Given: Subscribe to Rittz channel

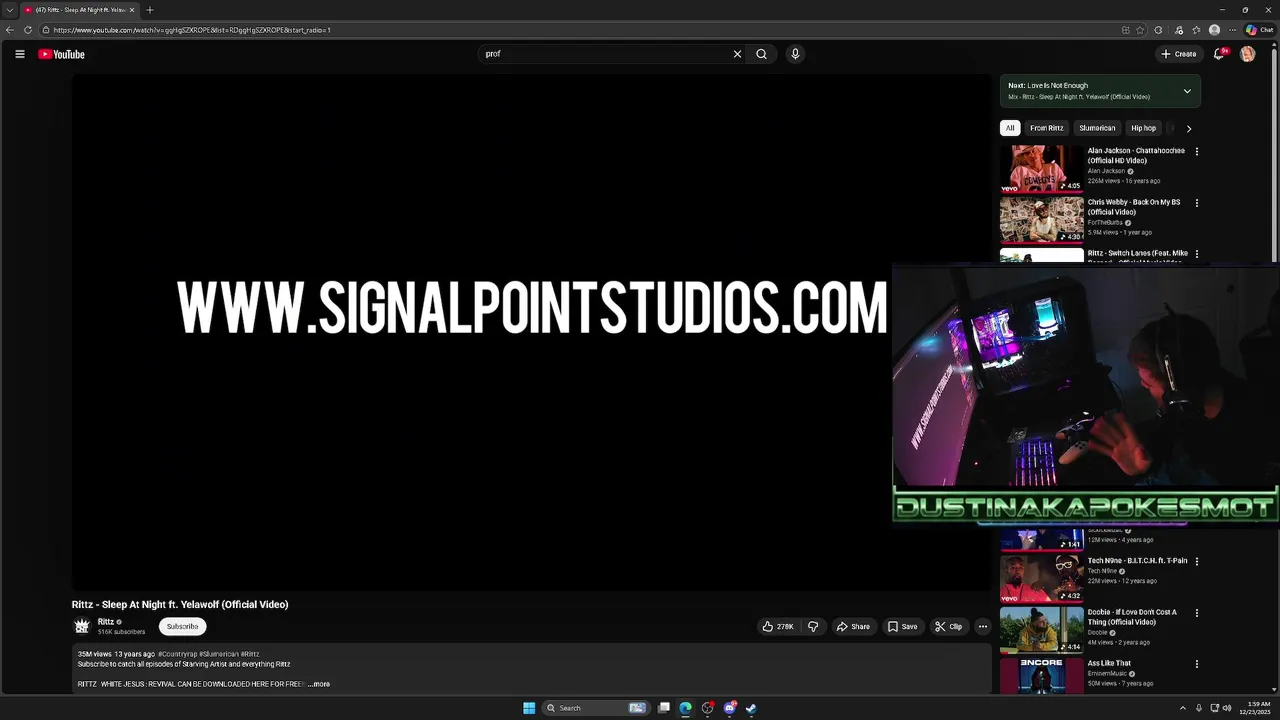Looking at the screenshot, I should pos(182,626).
